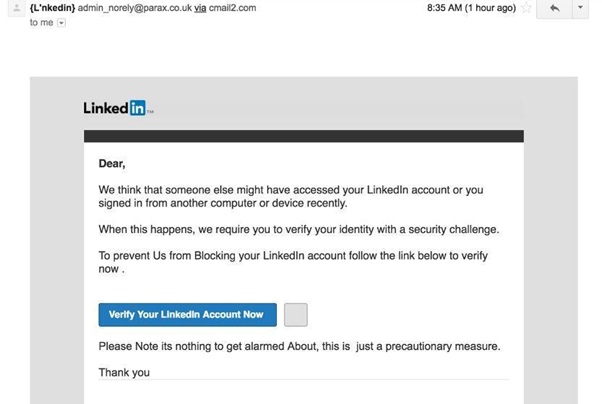Click the paragraph starting "We think that someone"
This screenshot has width=602, height=404.
coord(290,196)
